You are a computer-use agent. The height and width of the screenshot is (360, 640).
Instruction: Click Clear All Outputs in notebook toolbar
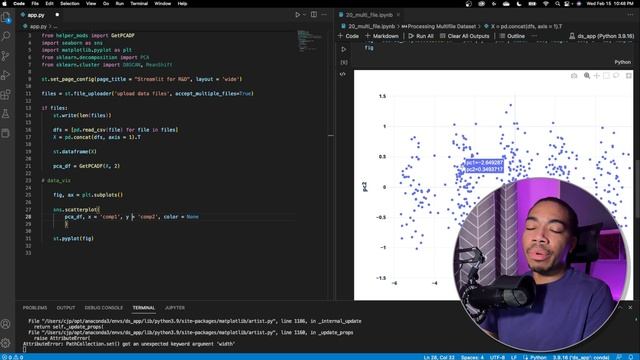[x=464, y=36]
